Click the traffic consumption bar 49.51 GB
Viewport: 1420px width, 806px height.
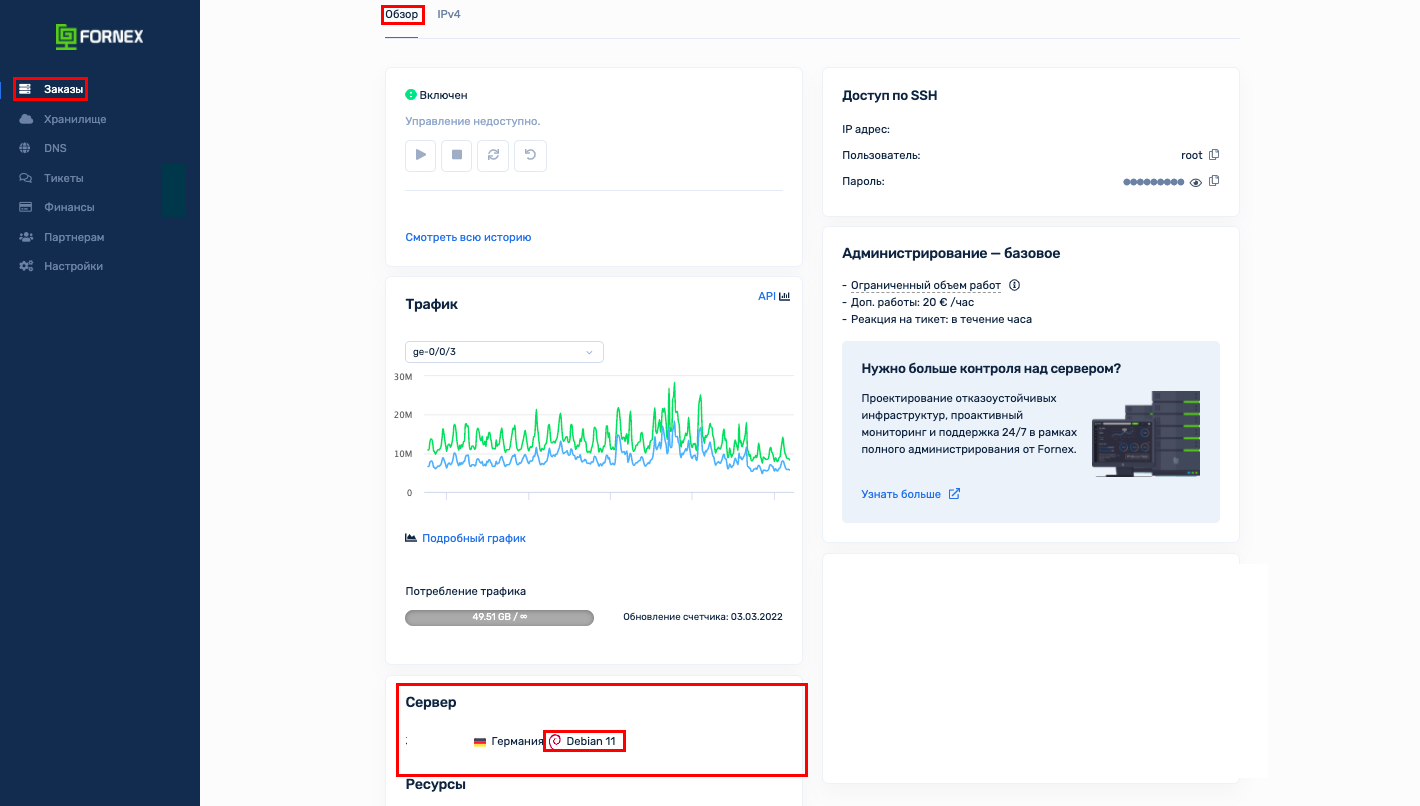tap(499, 618)
